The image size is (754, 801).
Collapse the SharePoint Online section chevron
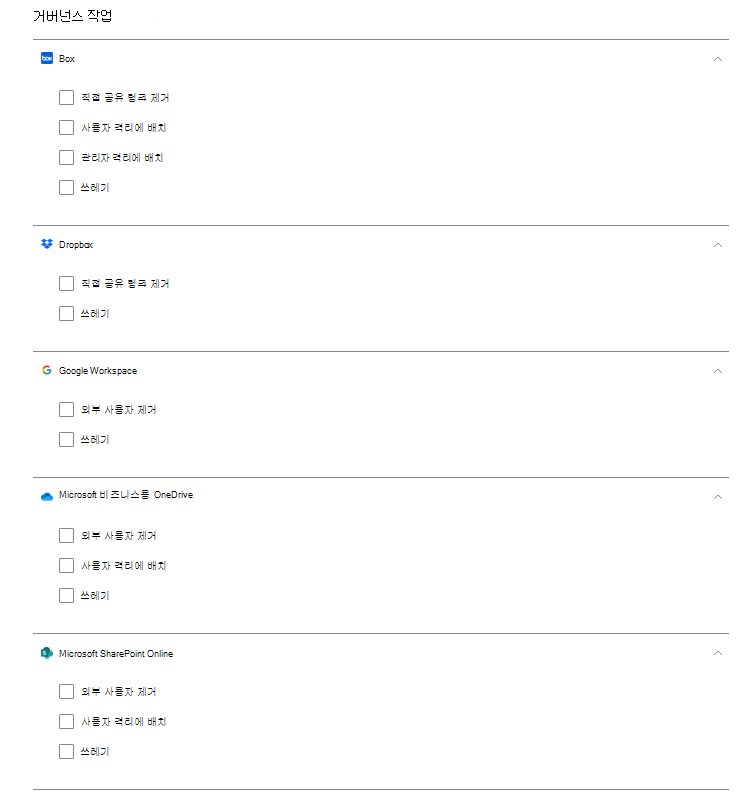(x=718, y=654)
